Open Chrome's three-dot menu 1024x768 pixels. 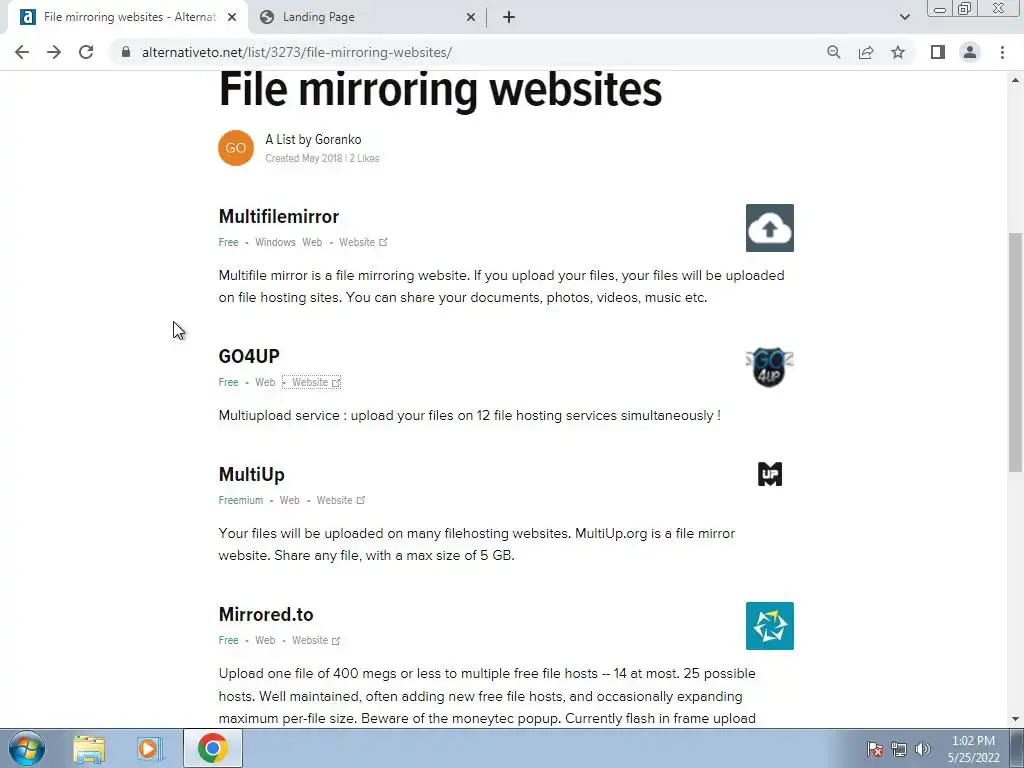pos(1002,52)
